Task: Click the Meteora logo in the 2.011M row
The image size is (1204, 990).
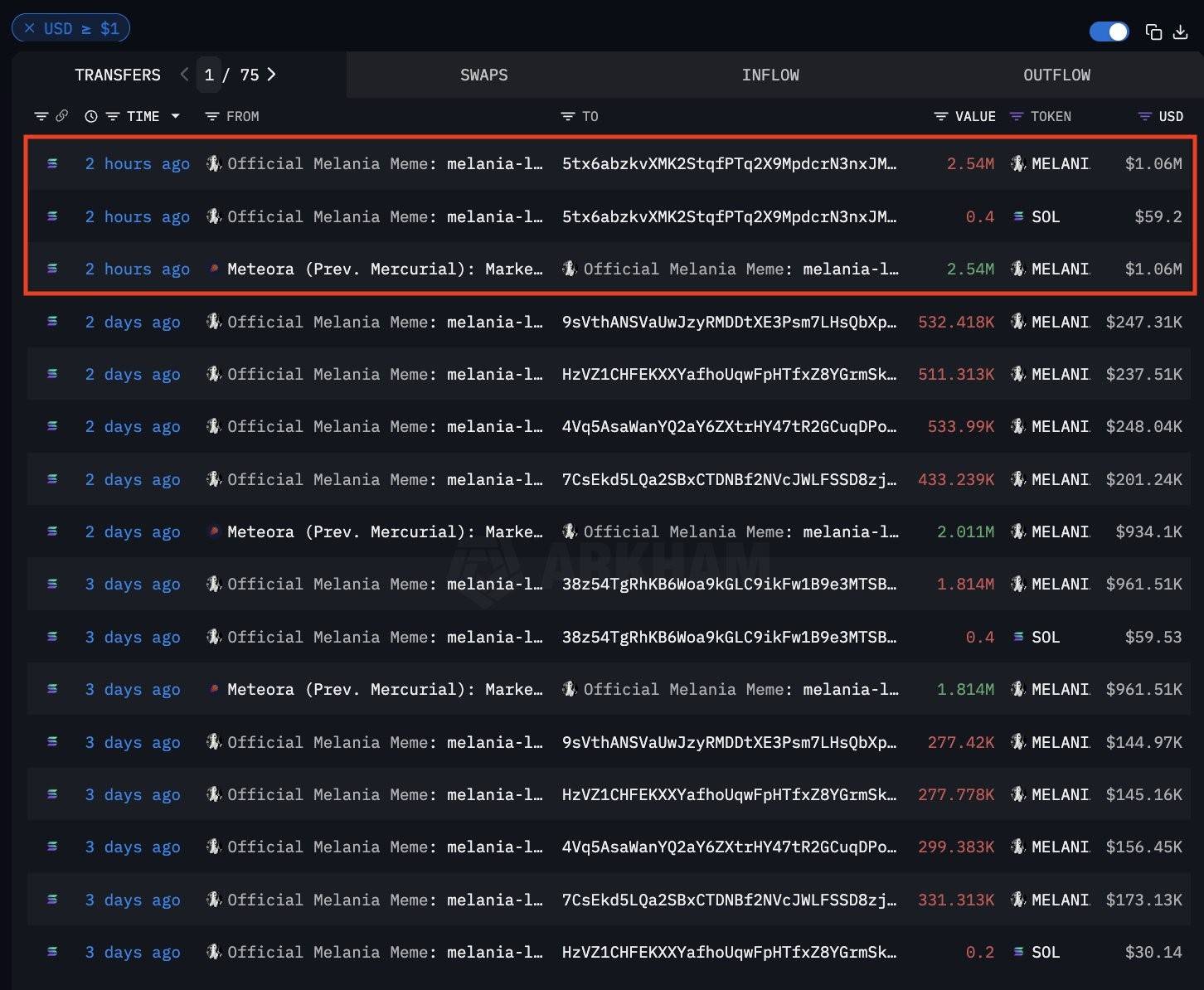Action: [x=214, y=531]
